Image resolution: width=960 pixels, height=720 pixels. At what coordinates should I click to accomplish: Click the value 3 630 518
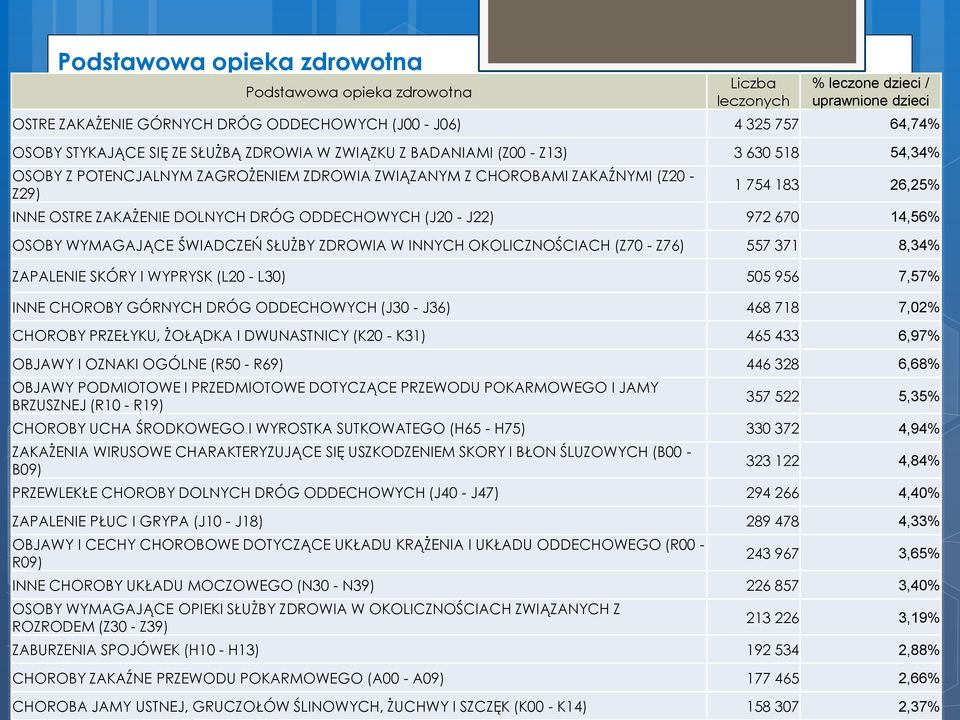coord(766,152)
